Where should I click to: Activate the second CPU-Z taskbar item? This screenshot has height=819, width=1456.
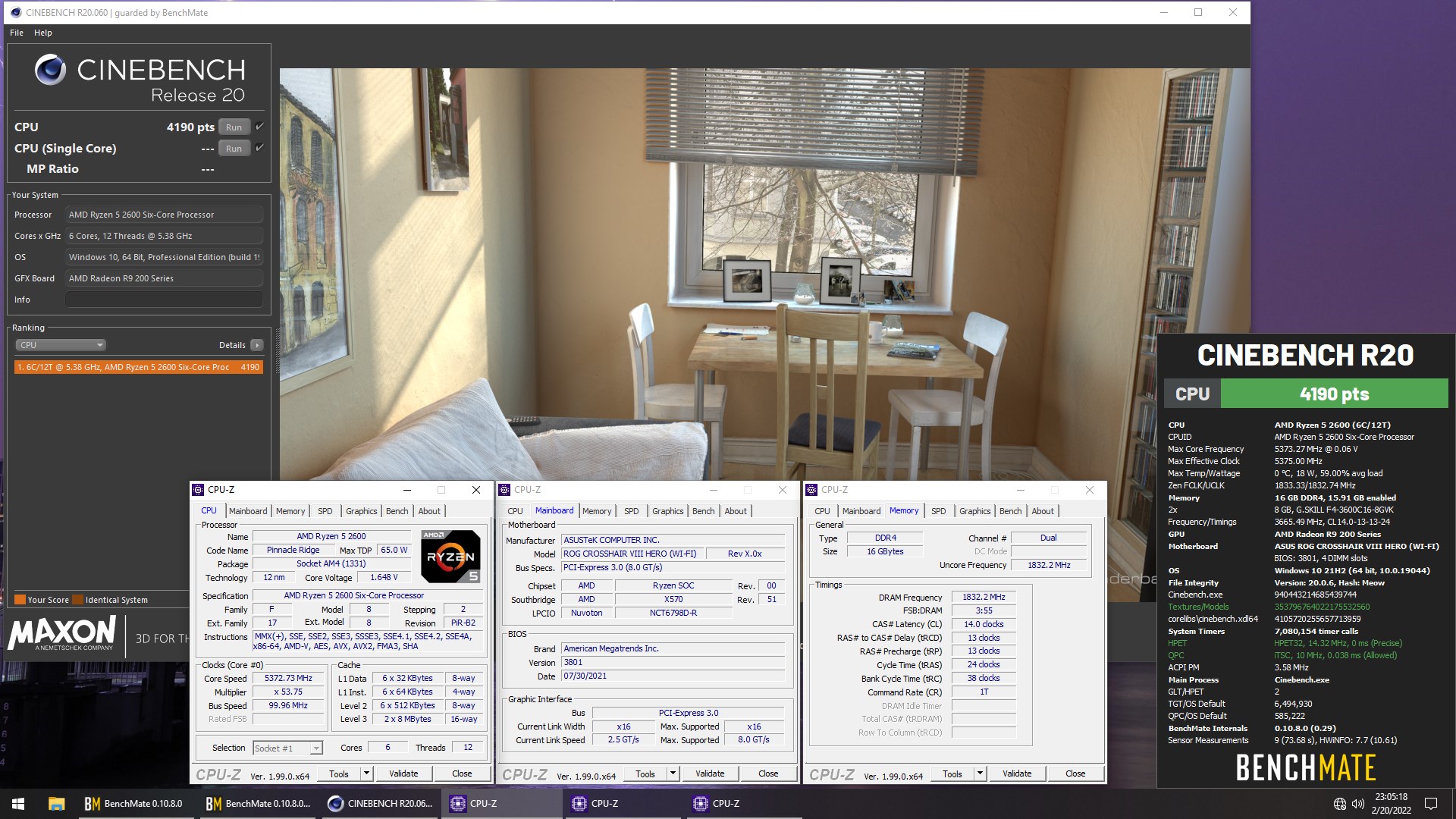point(622,804)
